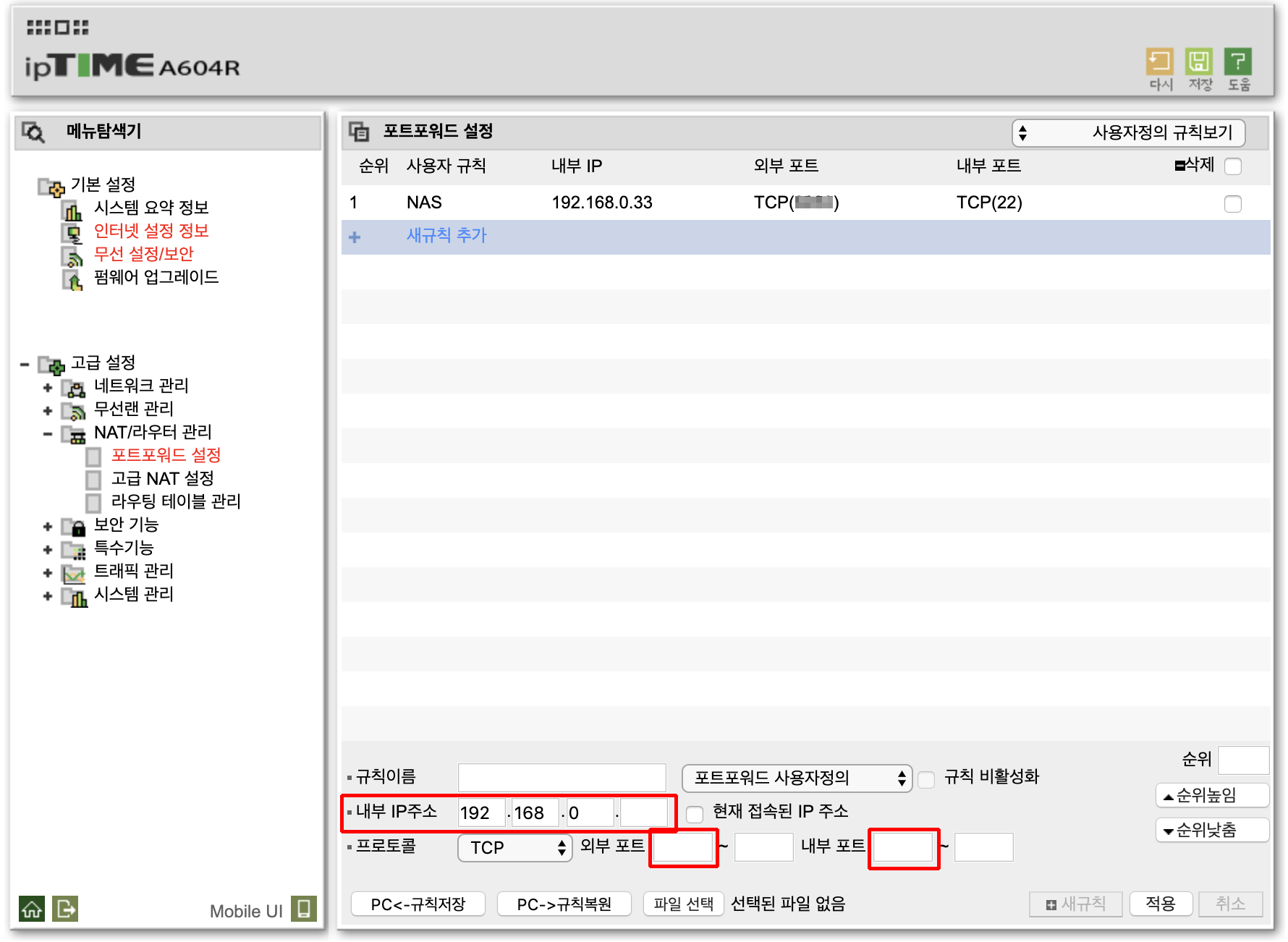Click the 포트포워드 설정 panel title icon
This screenshot has height=942, width=1288.
[x=359, y=132]
